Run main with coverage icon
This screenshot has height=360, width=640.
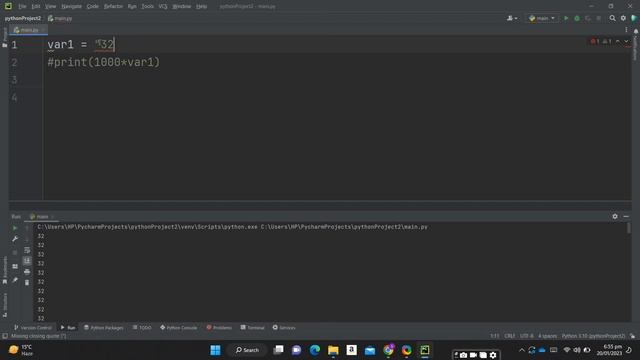(x=588, y=18)
